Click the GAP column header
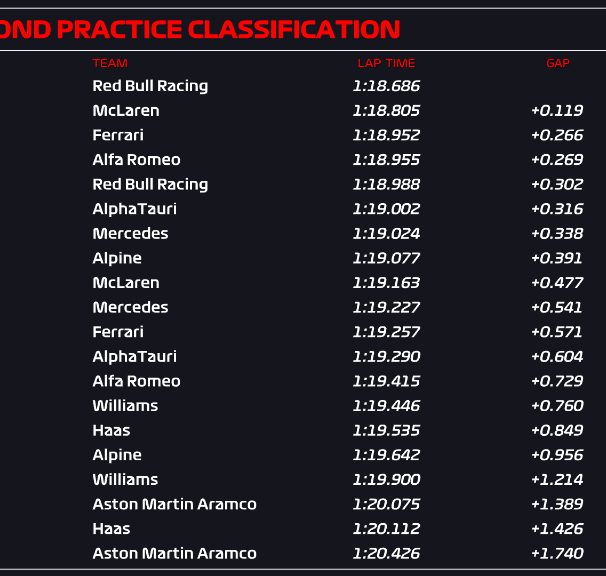Image resolution: width=606 pixels, height=576 pixels. tap(558, 63)
